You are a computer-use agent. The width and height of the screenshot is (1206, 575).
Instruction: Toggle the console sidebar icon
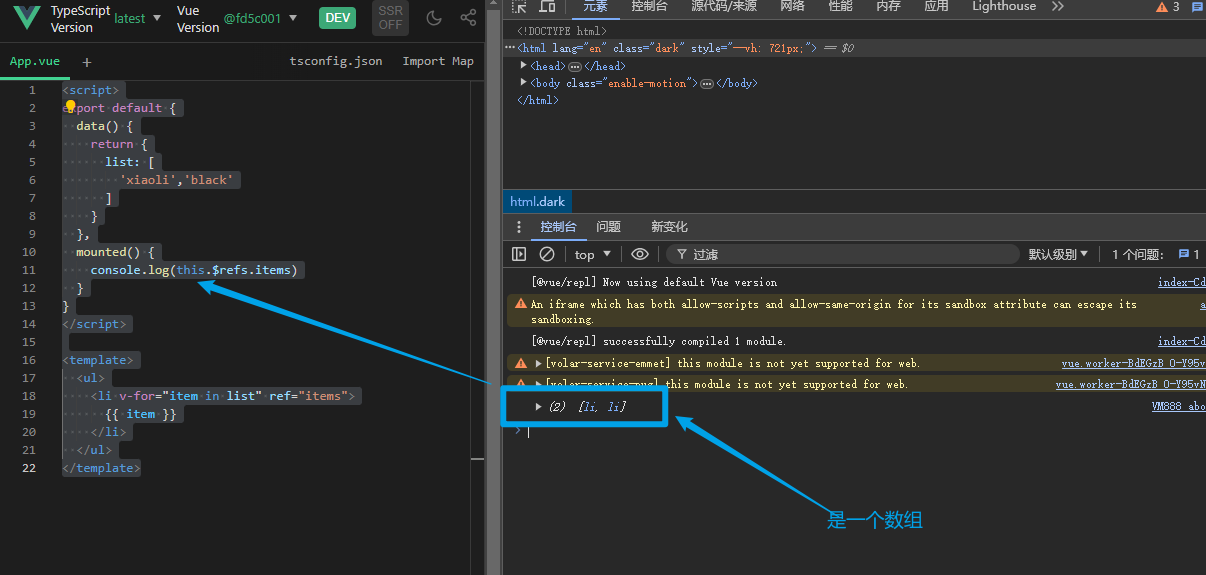tap(519, 254)
